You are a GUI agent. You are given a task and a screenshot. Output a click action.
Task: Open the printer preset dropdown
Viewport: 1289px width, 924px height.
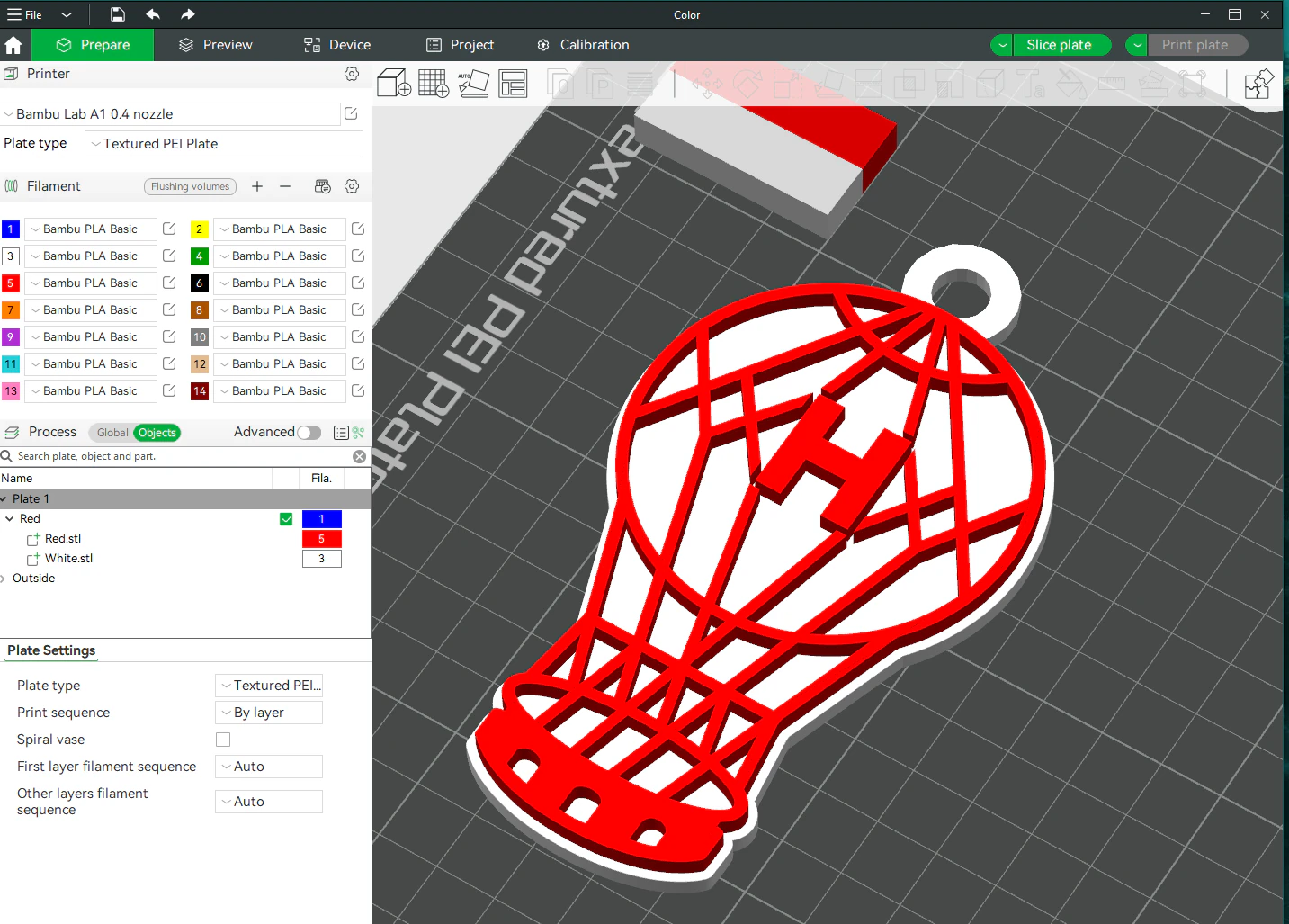[170, 114]
